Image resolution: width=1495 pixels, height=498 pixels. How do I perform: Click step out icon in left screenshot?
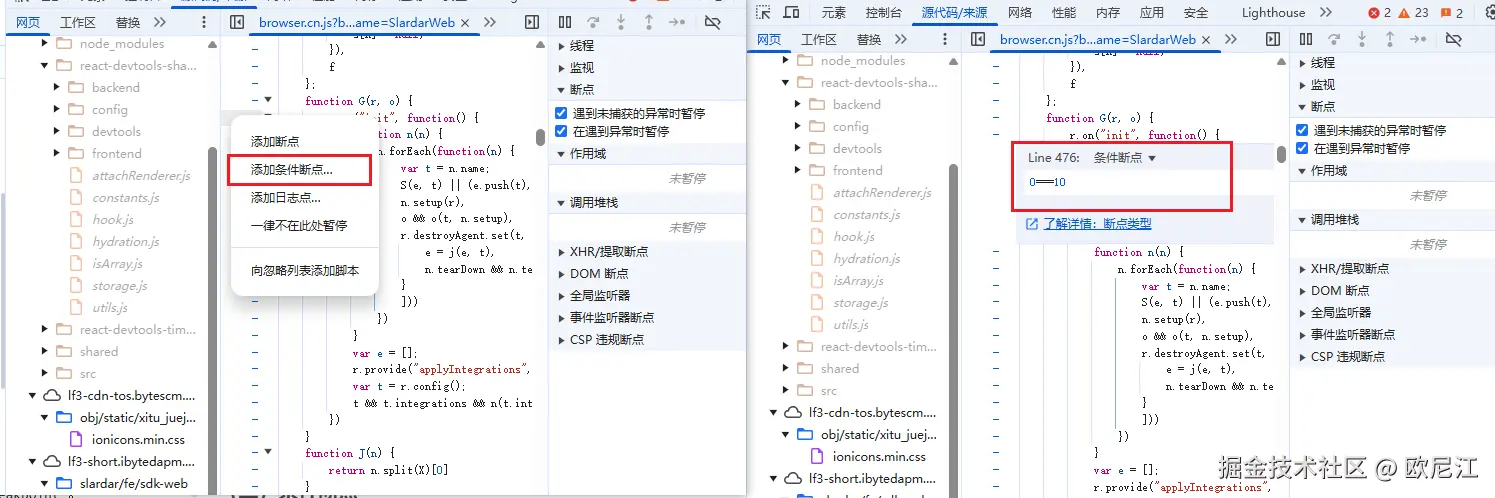[649, 22]
